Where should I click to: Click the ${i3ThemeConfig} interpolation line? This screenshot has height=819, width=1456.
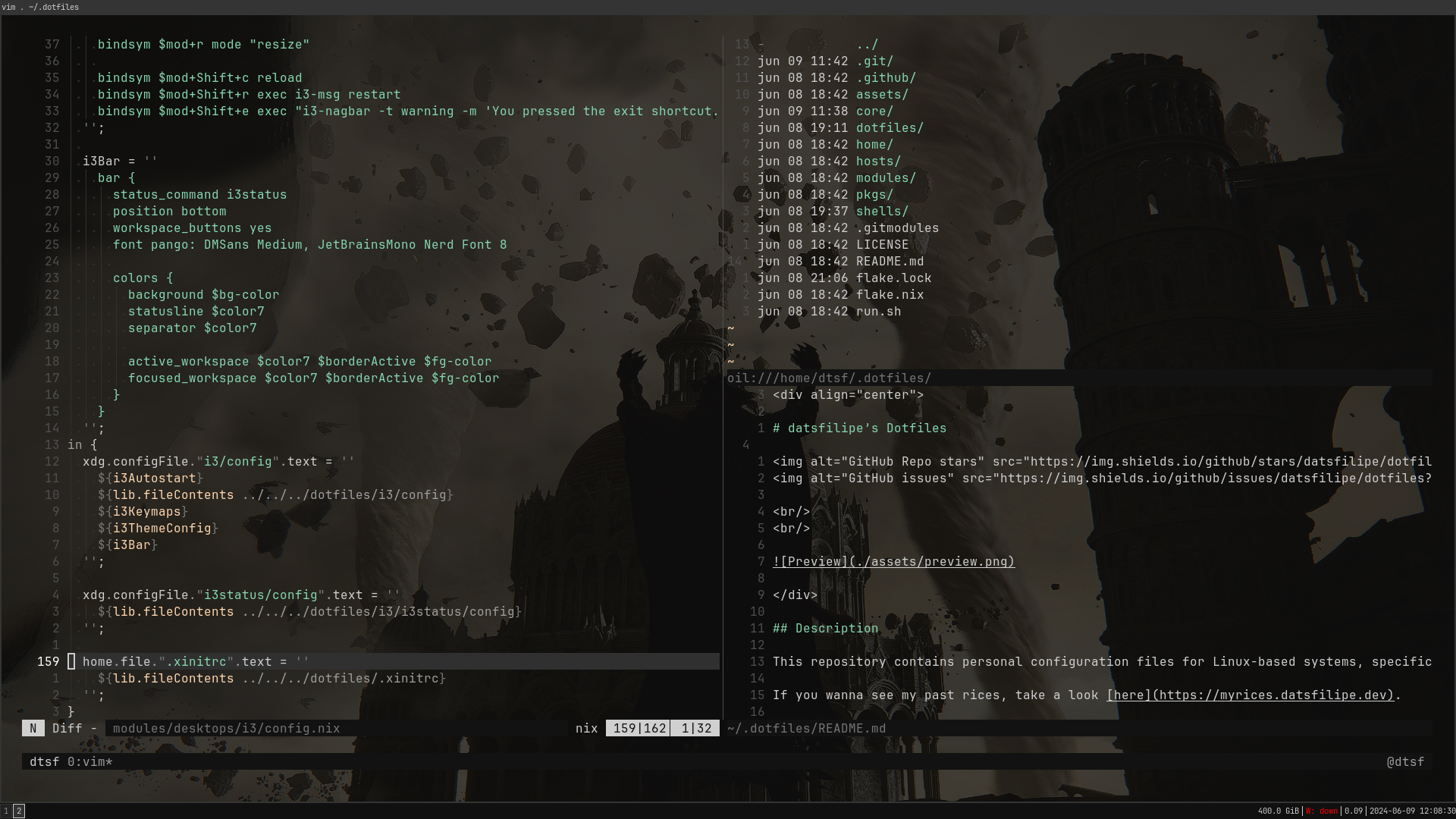pos(158,529)
